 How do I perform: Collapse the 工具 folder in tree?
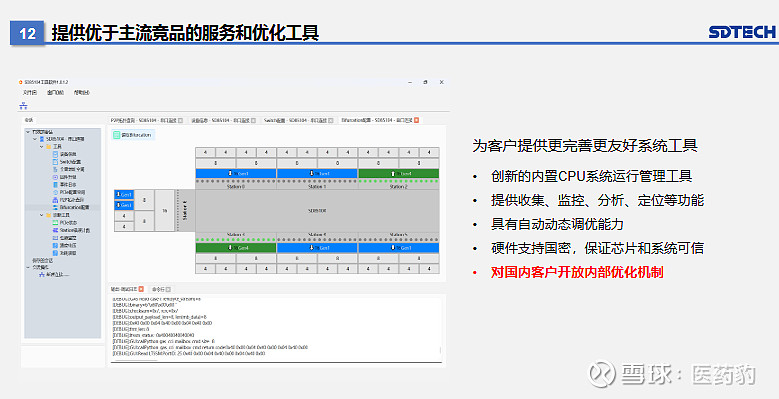point(41,147)
